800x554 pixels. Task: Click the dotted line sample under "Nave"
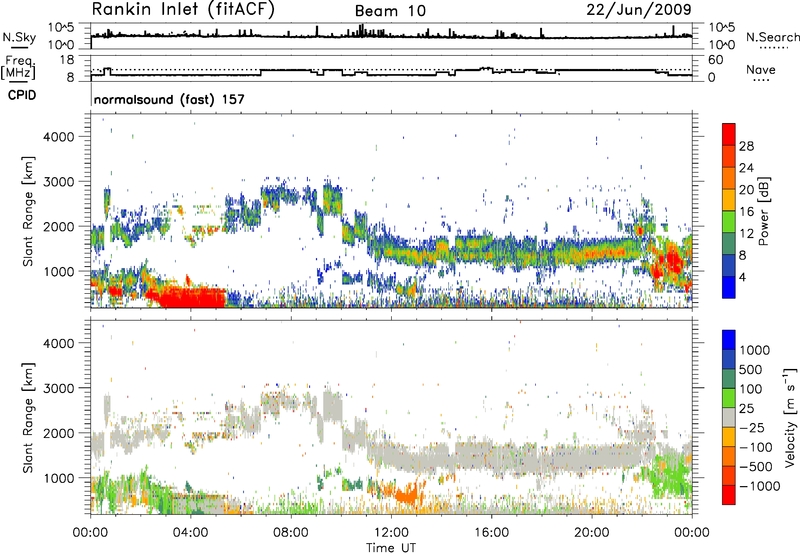tap(761, 80)
